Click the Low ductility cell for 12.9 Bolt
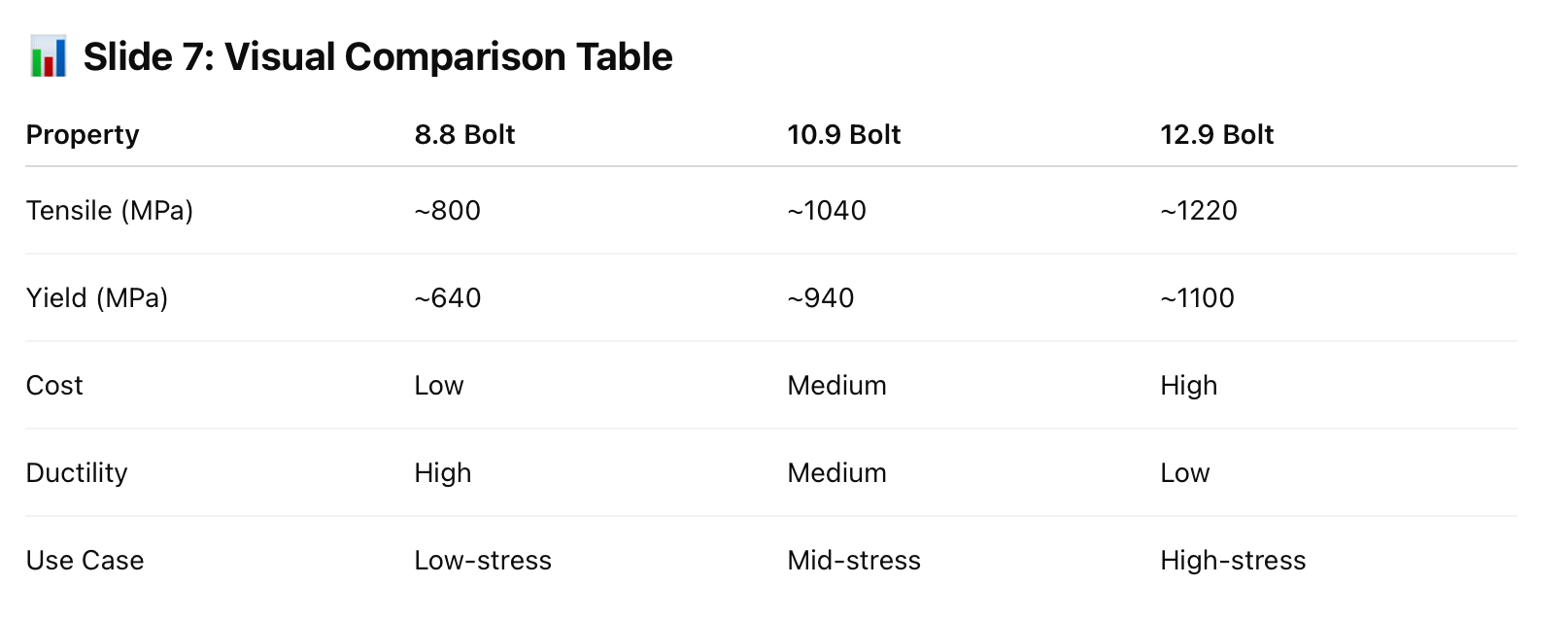This screenshot has height=620, width=1568. point(1185,473)
